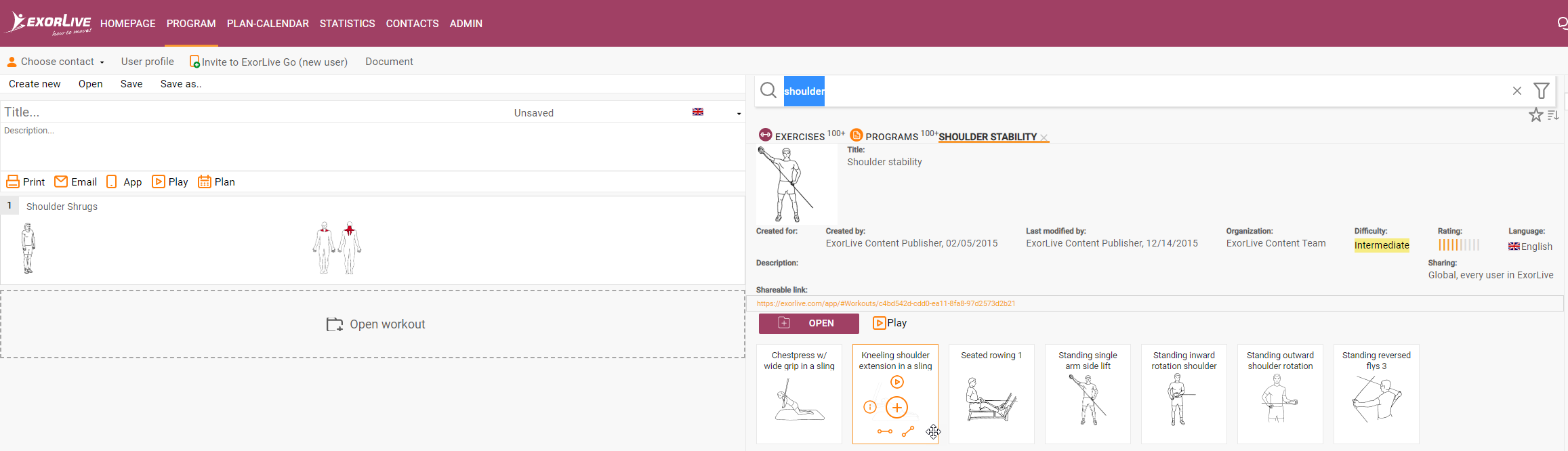Click the Intermediate difficulty label
1568x451 pixels.
tap(1382, 245)
